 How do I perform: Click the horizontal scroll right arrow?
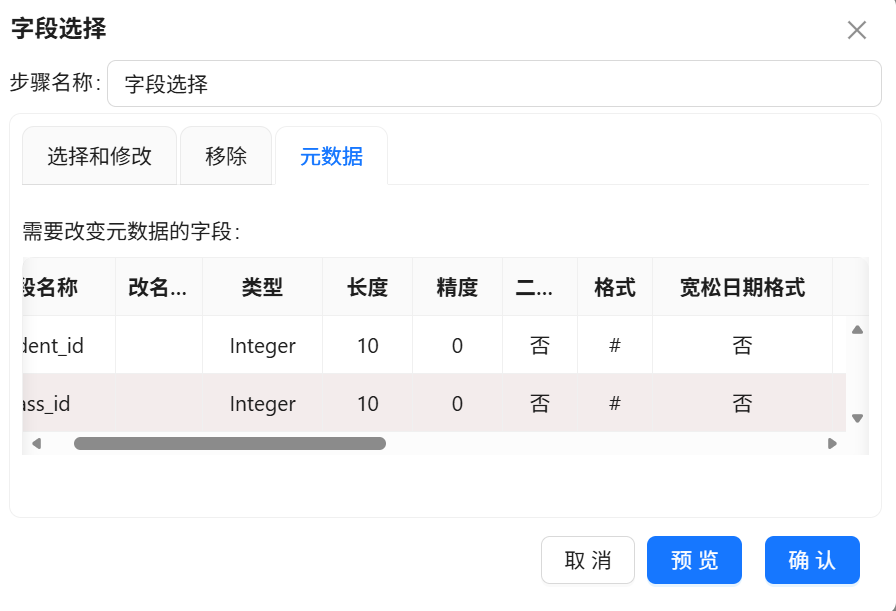pos(832,444)
